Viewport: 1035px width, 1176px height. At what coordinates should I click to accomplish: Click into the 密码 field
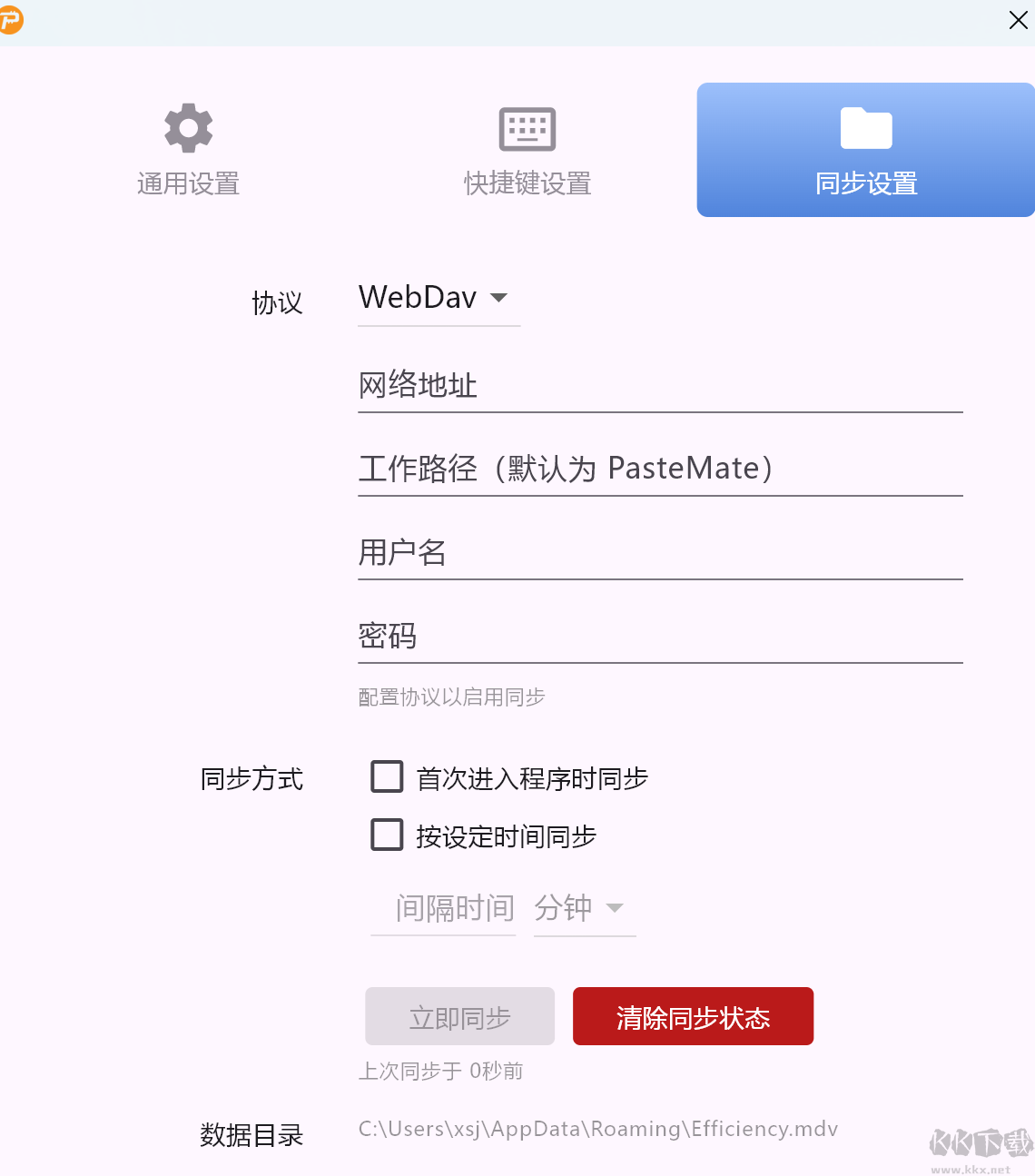tap(660, 637)
